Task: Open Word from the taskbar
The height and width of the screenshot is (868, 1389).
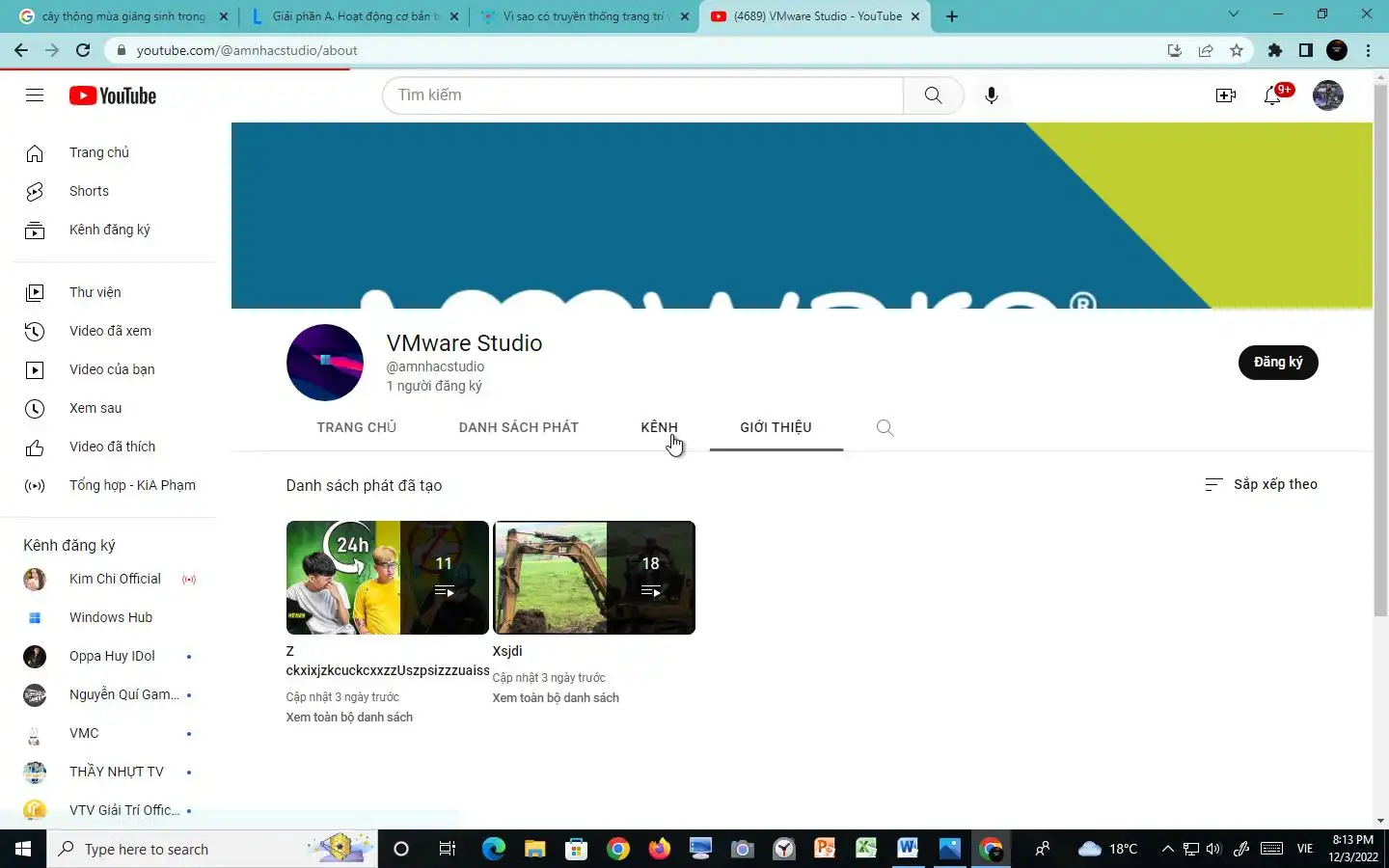Action: 908,849
